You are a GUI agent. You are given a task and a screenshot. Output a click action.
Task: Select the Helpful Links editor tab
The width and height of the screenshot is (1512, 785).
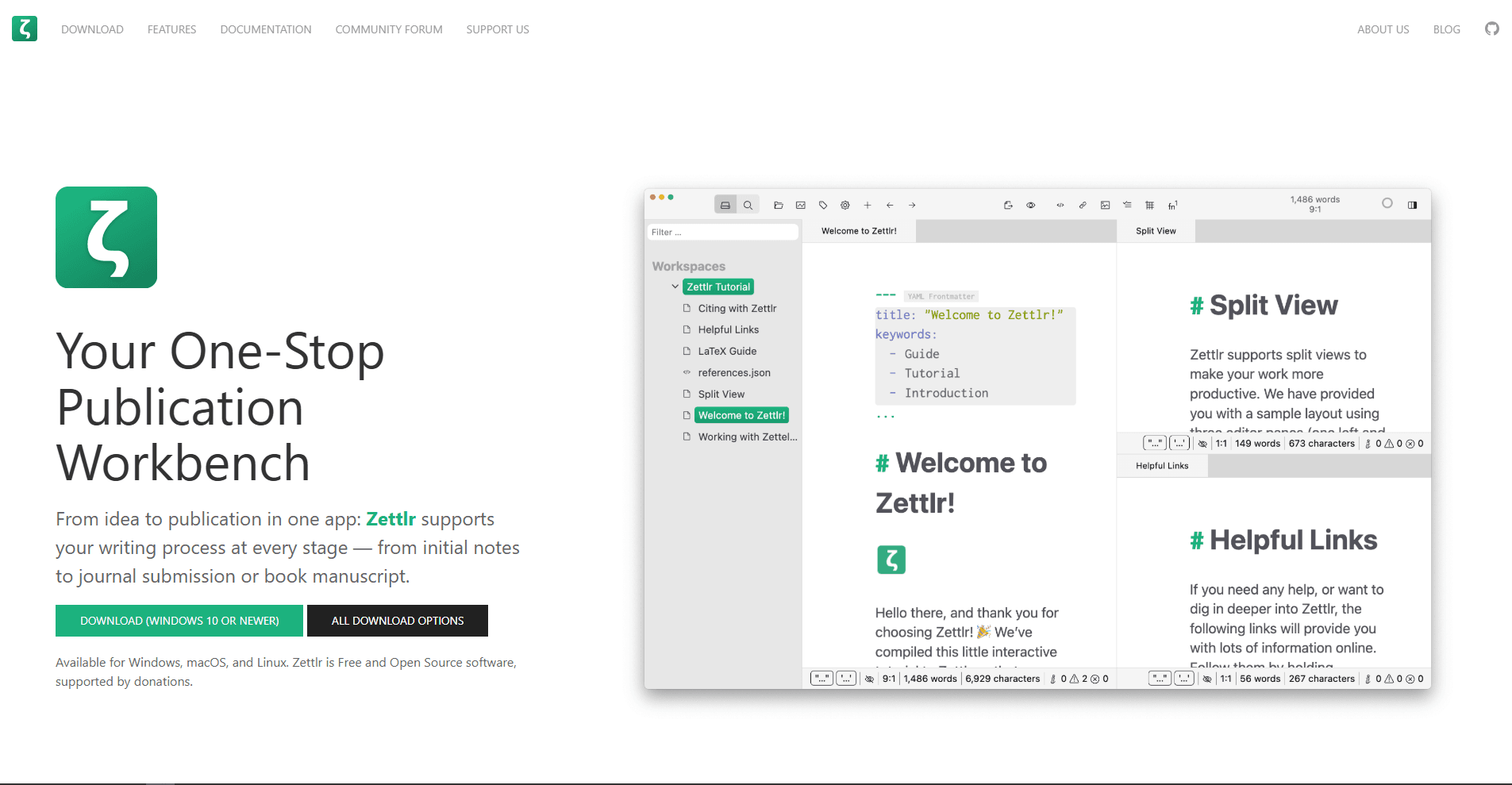tap(1162, 466)
